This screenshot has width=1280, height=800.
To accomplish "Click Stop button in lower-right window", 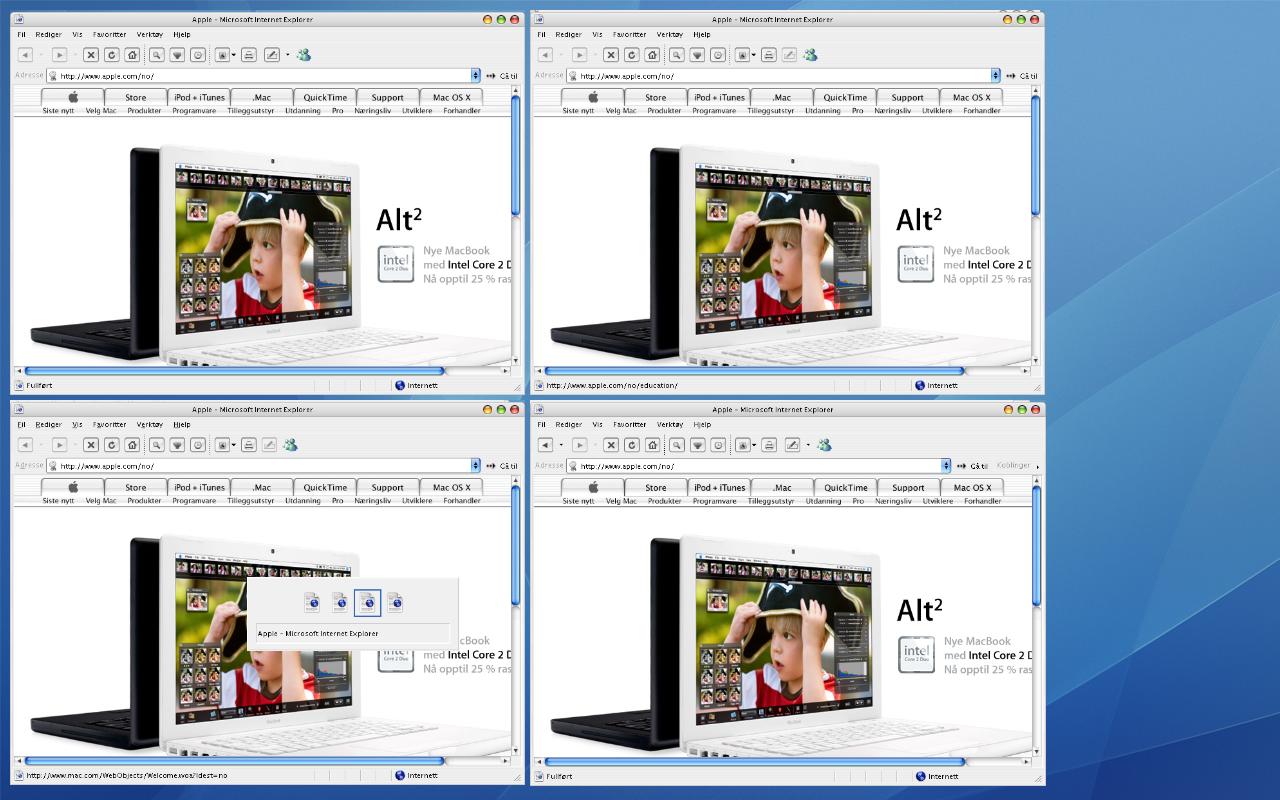I will [611, 445].
